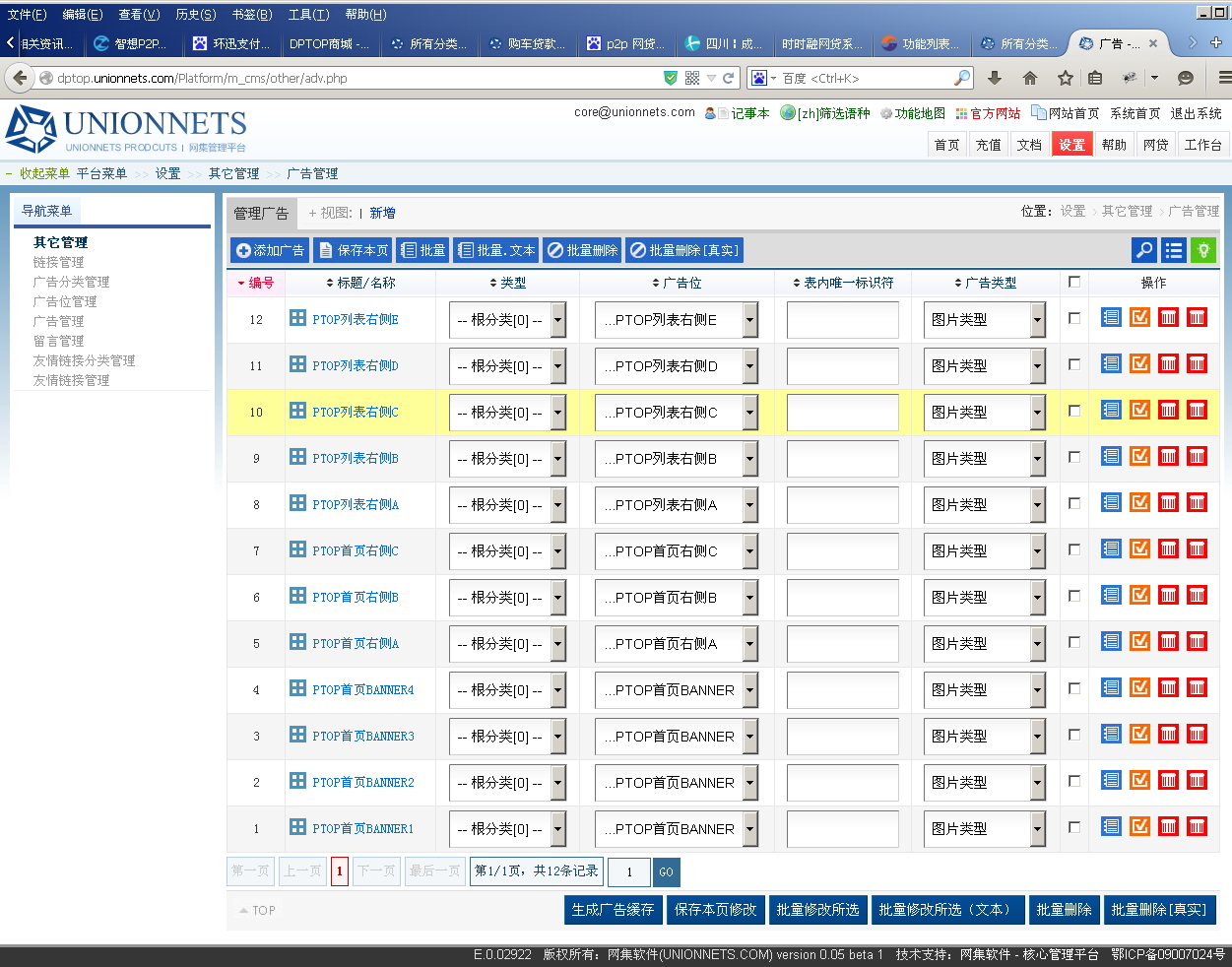Expand 广告位 dropdown for row 7
Image resolution: width=1232 pixels, height=967 pixels.
(x=750, y=551)
